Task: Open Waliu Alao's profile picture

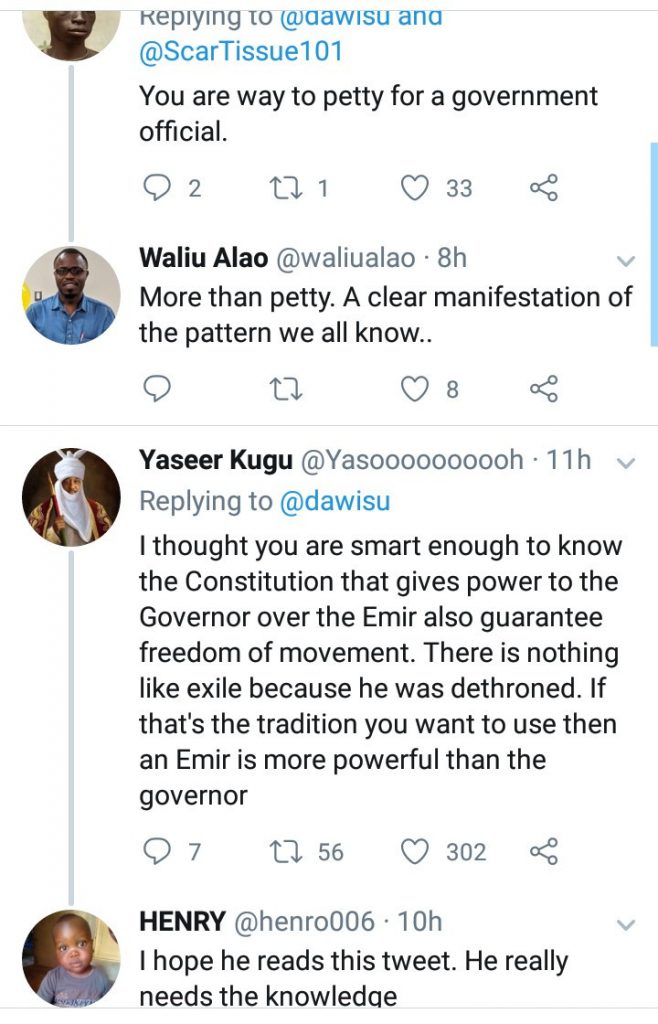Action: point(71,296)
